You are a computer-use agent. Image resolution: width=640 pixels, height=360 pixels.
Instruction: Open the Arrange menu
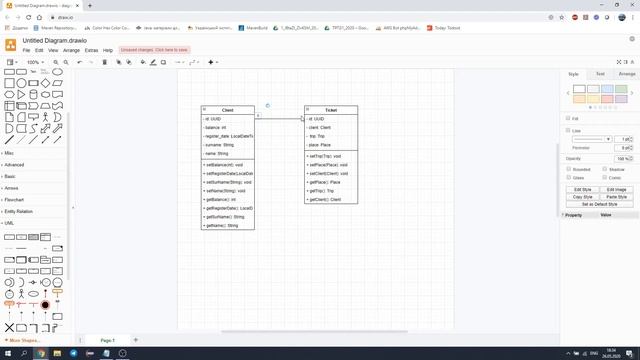[x=71, y=50]
